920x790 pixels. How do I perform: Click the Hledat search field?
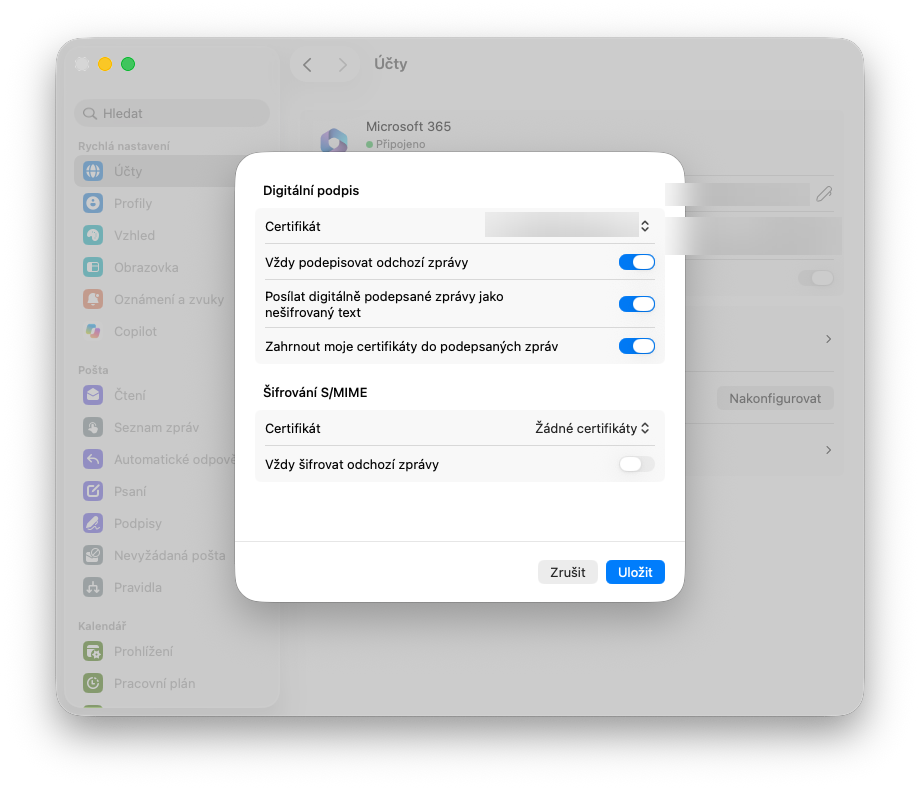(172, 113)
